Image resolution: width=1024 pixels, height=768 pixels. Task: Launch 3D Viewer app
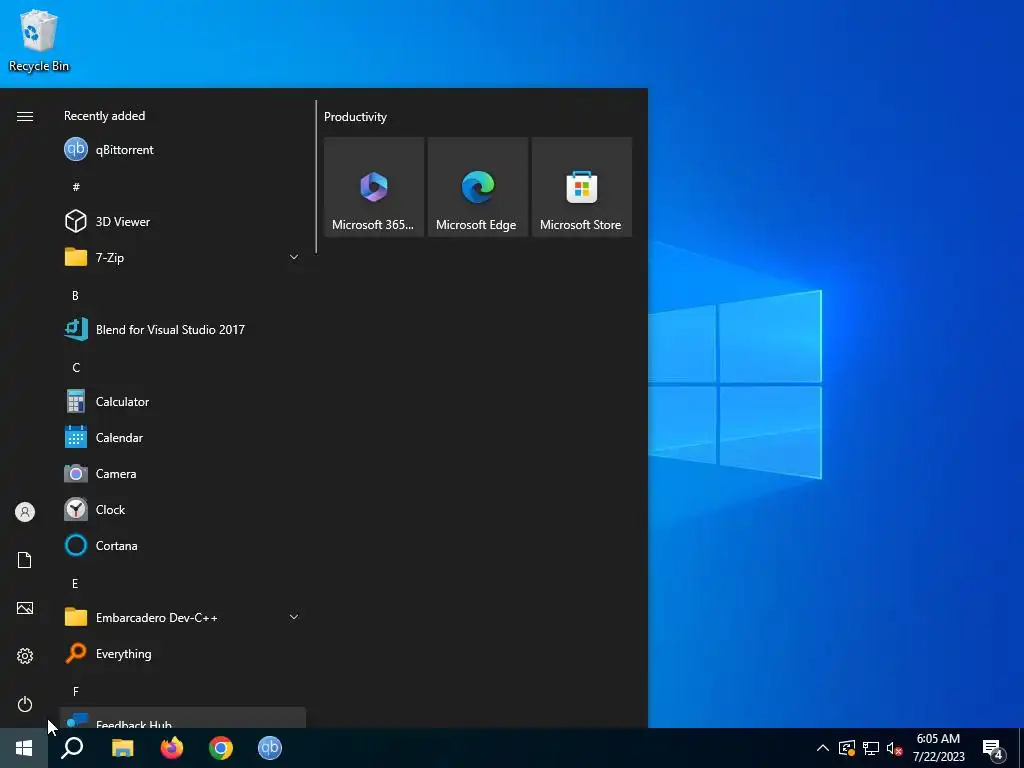183,221
